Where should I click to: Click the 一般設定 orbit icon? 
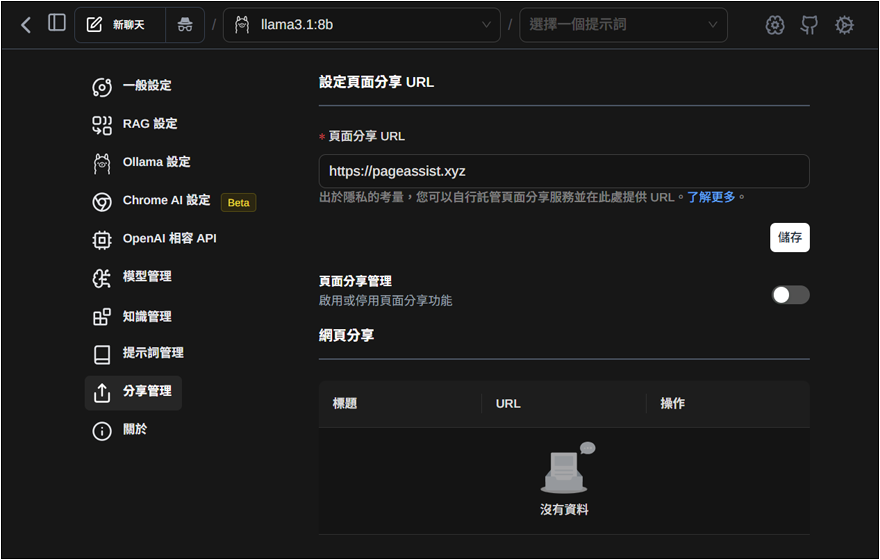[102, 87]
